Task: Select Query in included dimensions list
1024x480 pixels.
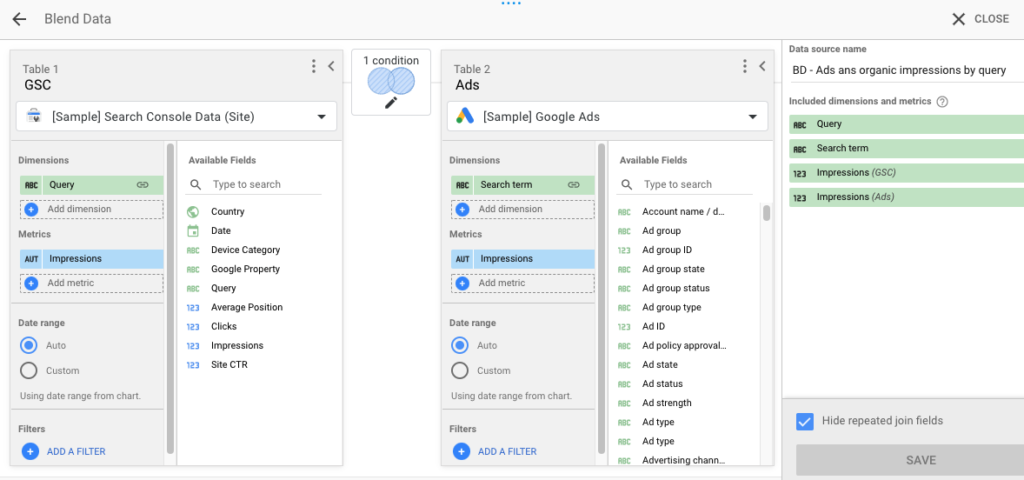Action: tap(906, 124)
